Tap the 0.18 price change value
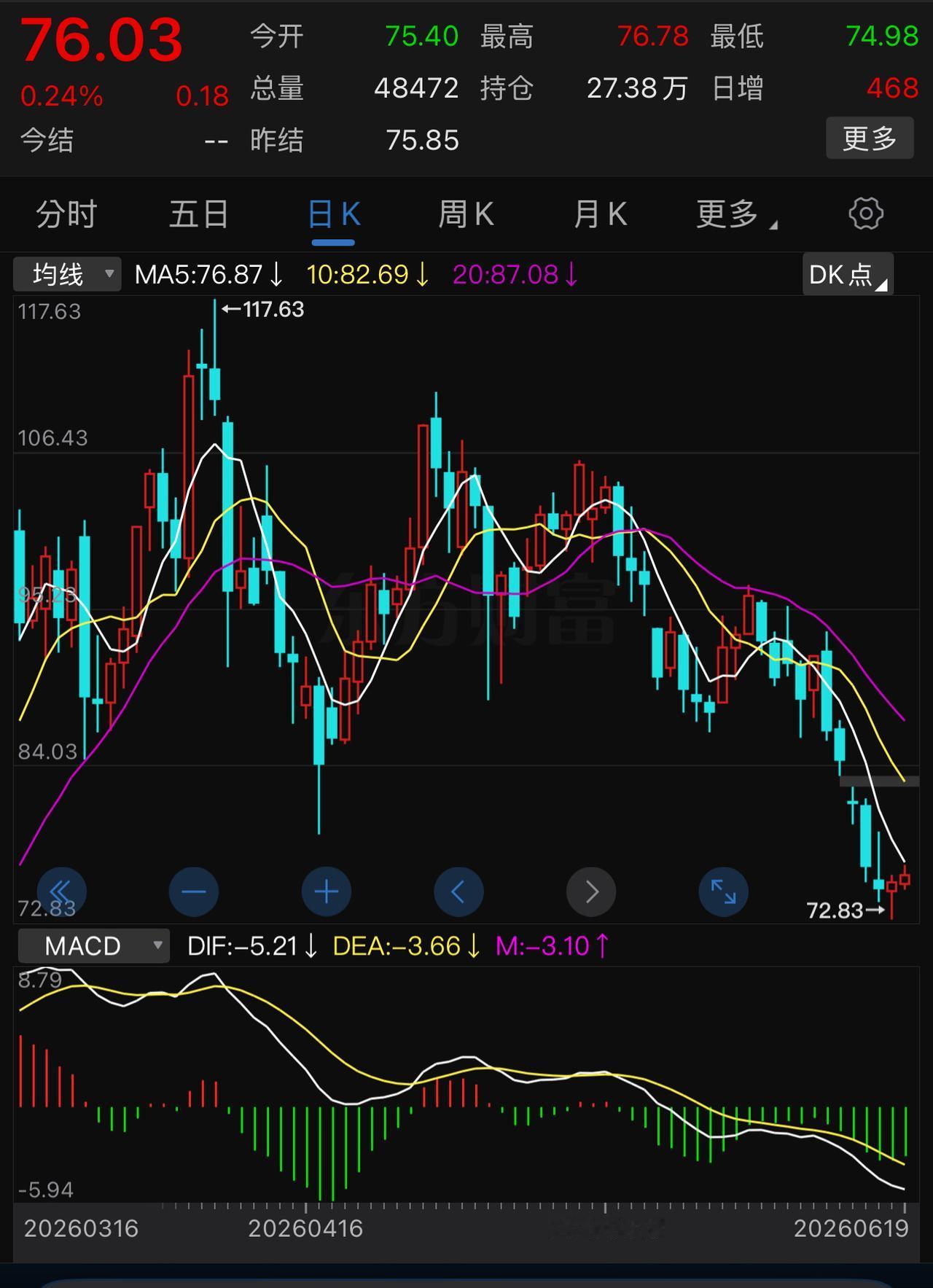Image resolution: width=933 pixels, height=1288 pixels. click(x=203, y=96)
